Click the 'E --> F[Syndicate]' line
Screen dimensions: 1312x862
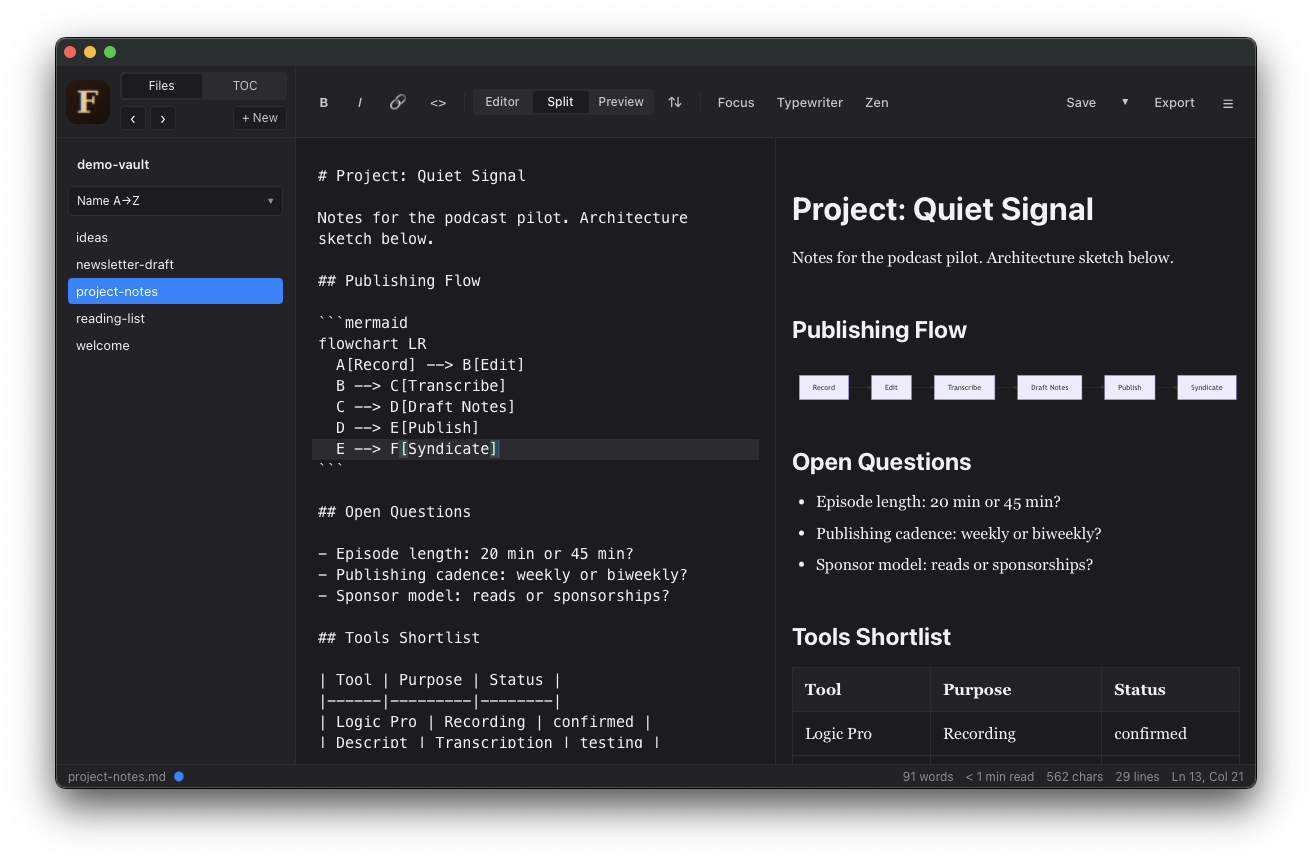pos(535,449)
